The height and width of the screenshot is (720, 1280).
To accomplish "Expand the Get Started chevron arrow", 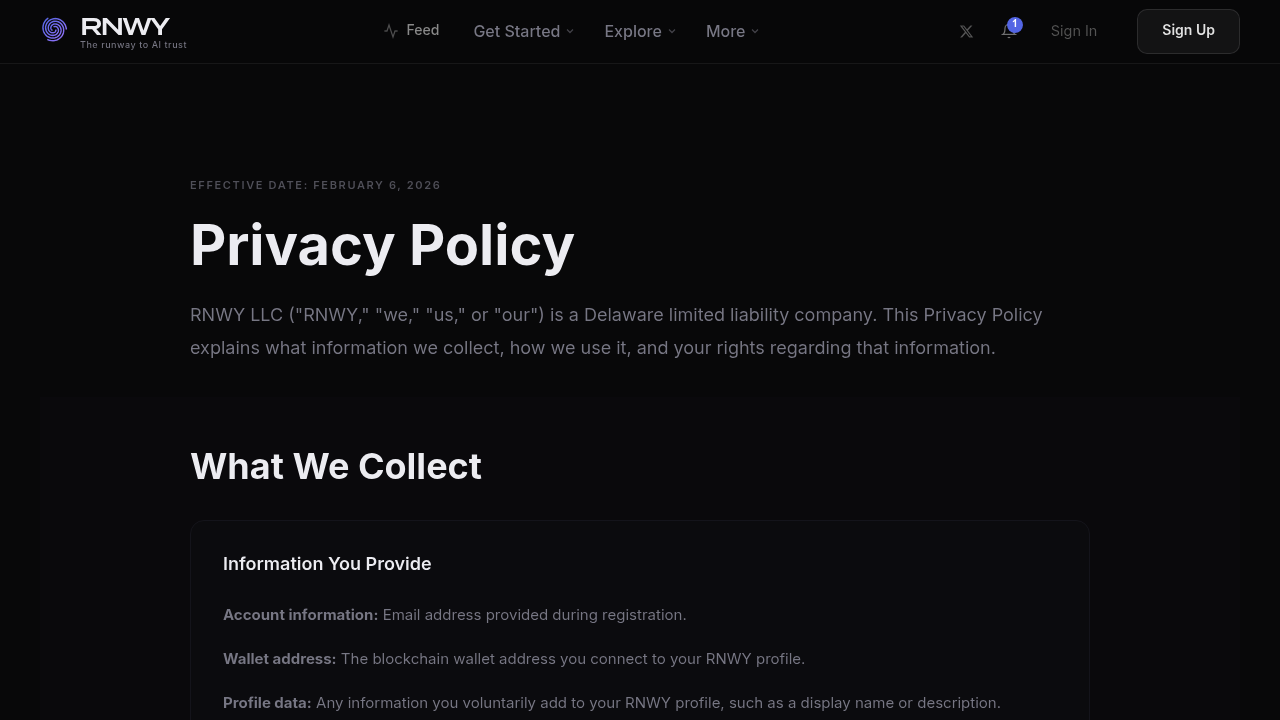I will pyautogui.click(x=570, y=31).
